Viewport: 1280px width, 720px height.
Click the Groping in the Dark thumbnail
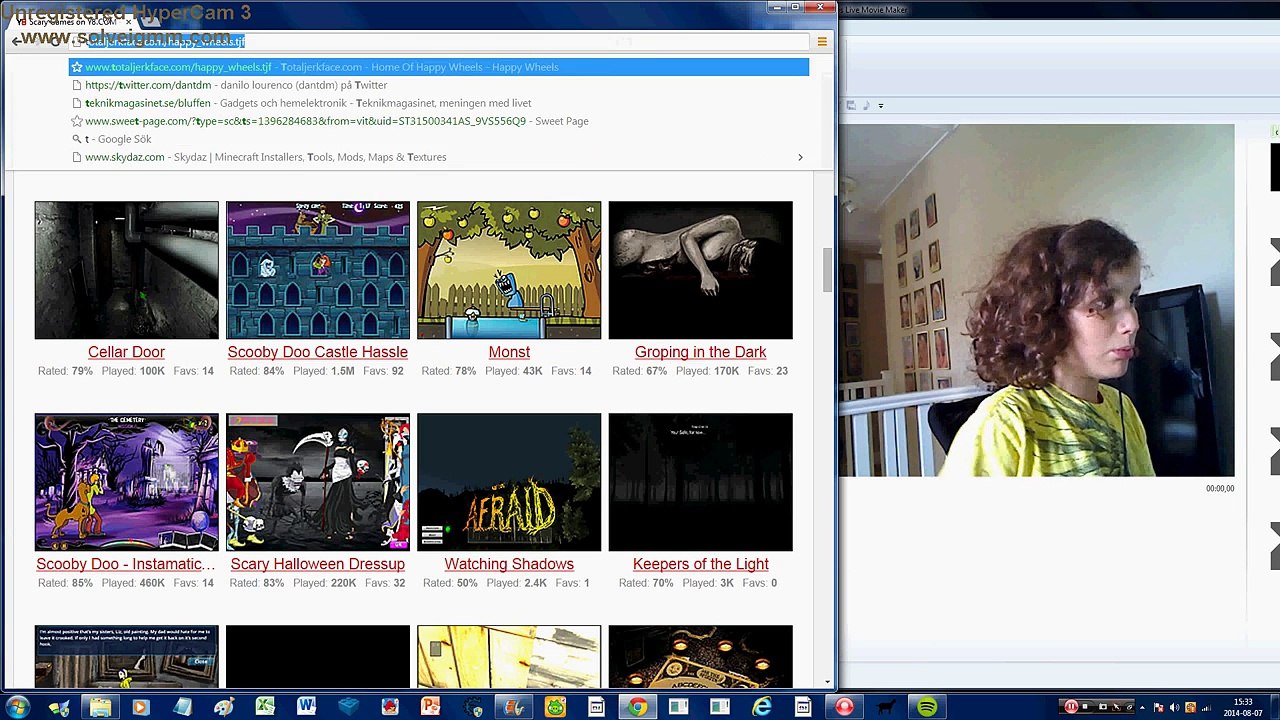[x=700, y=270]
